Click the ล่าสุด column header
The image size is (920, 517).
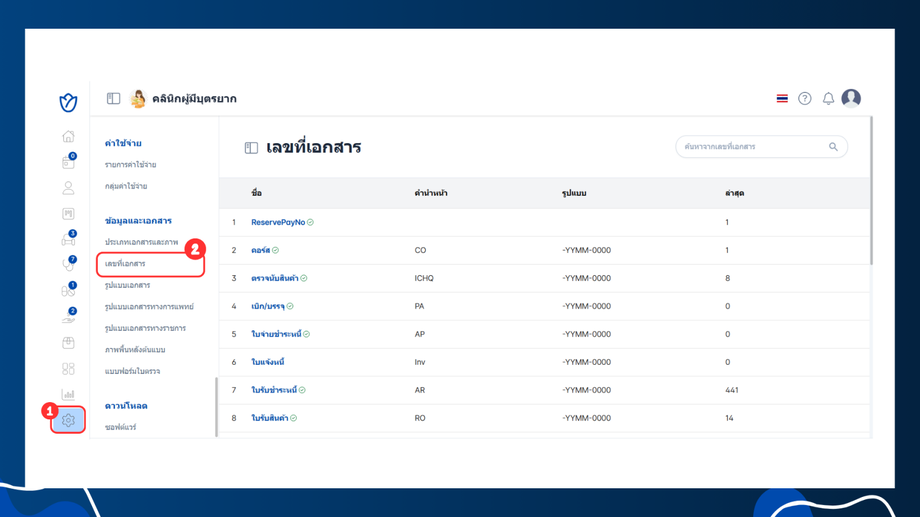pos(735,193)
